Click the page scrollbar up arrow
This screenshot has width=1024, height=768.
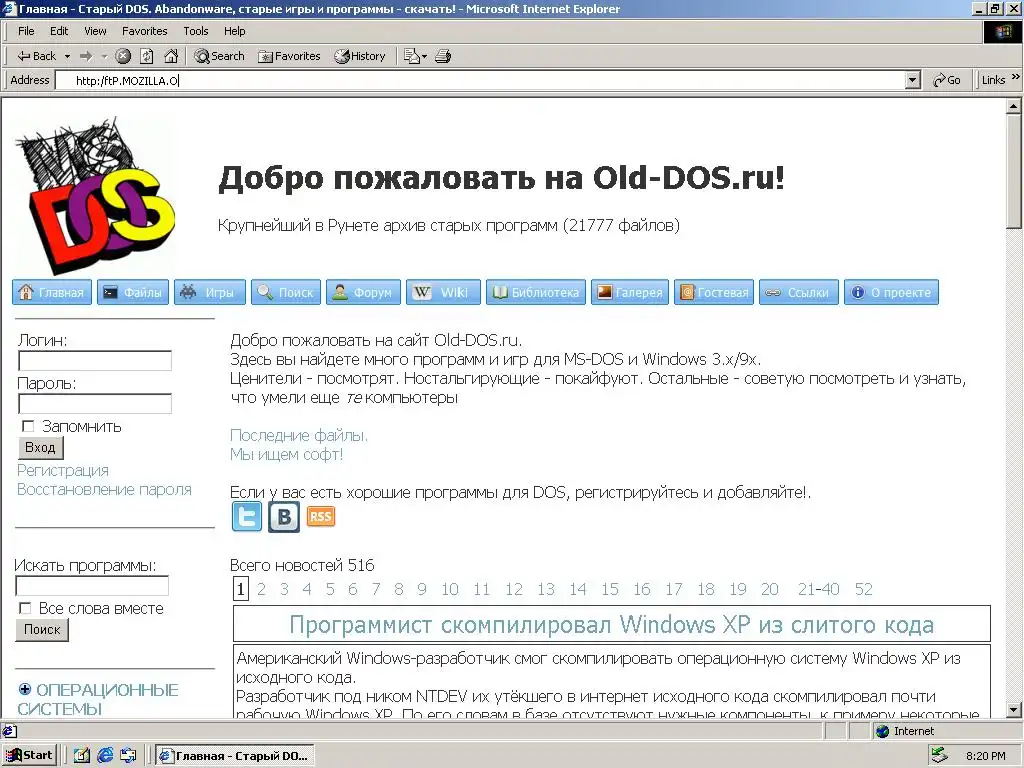tap(1014, 105)
